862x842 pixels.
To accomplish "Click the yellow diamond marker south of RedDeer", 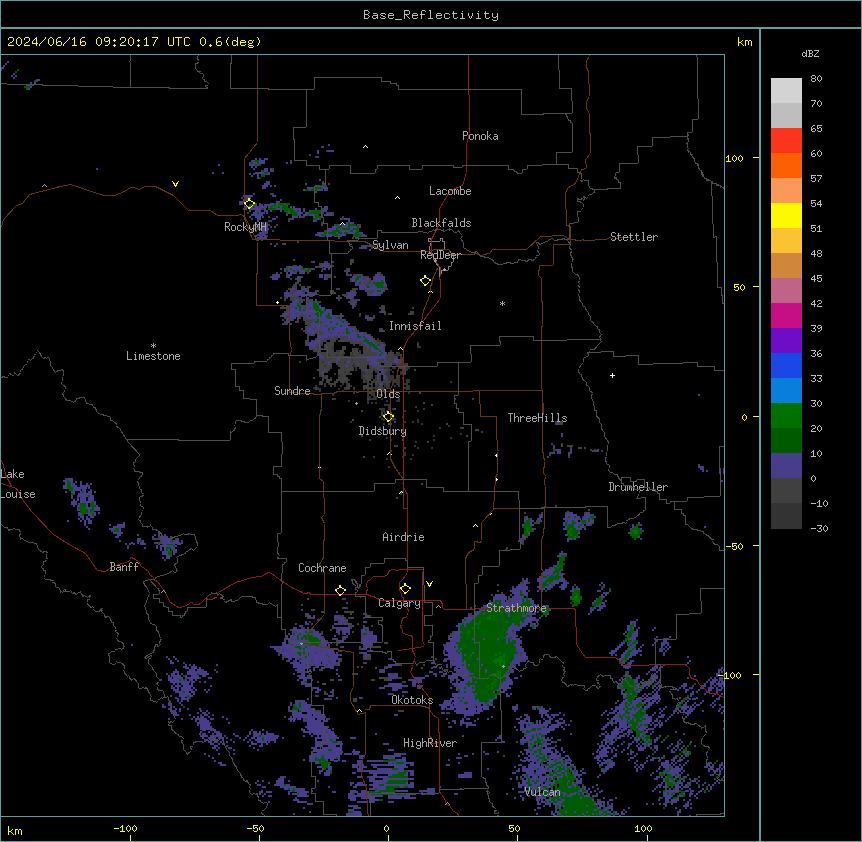I will pos(425,280).
